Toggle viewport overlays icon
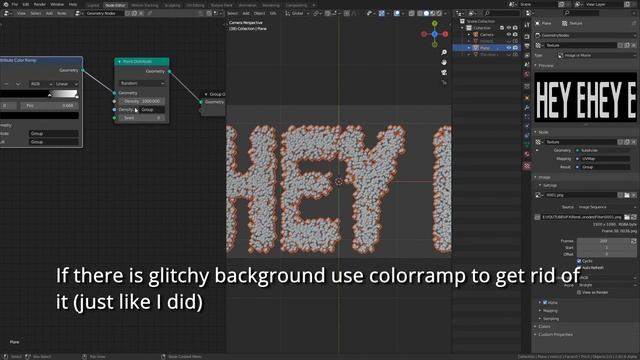The image size is (640, 360). point(397,13)
